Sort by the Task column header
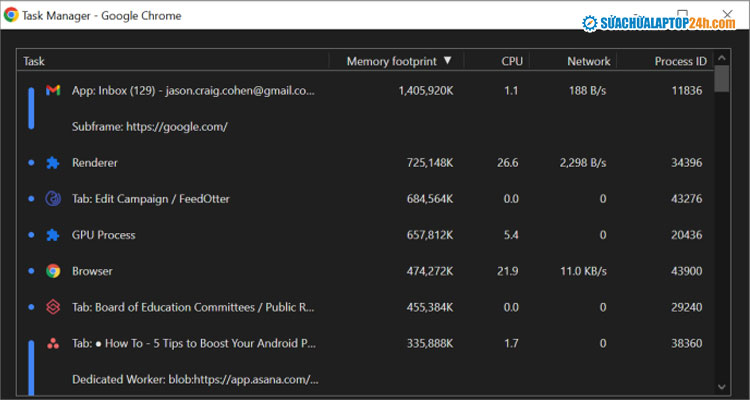 tap(34, 61)
